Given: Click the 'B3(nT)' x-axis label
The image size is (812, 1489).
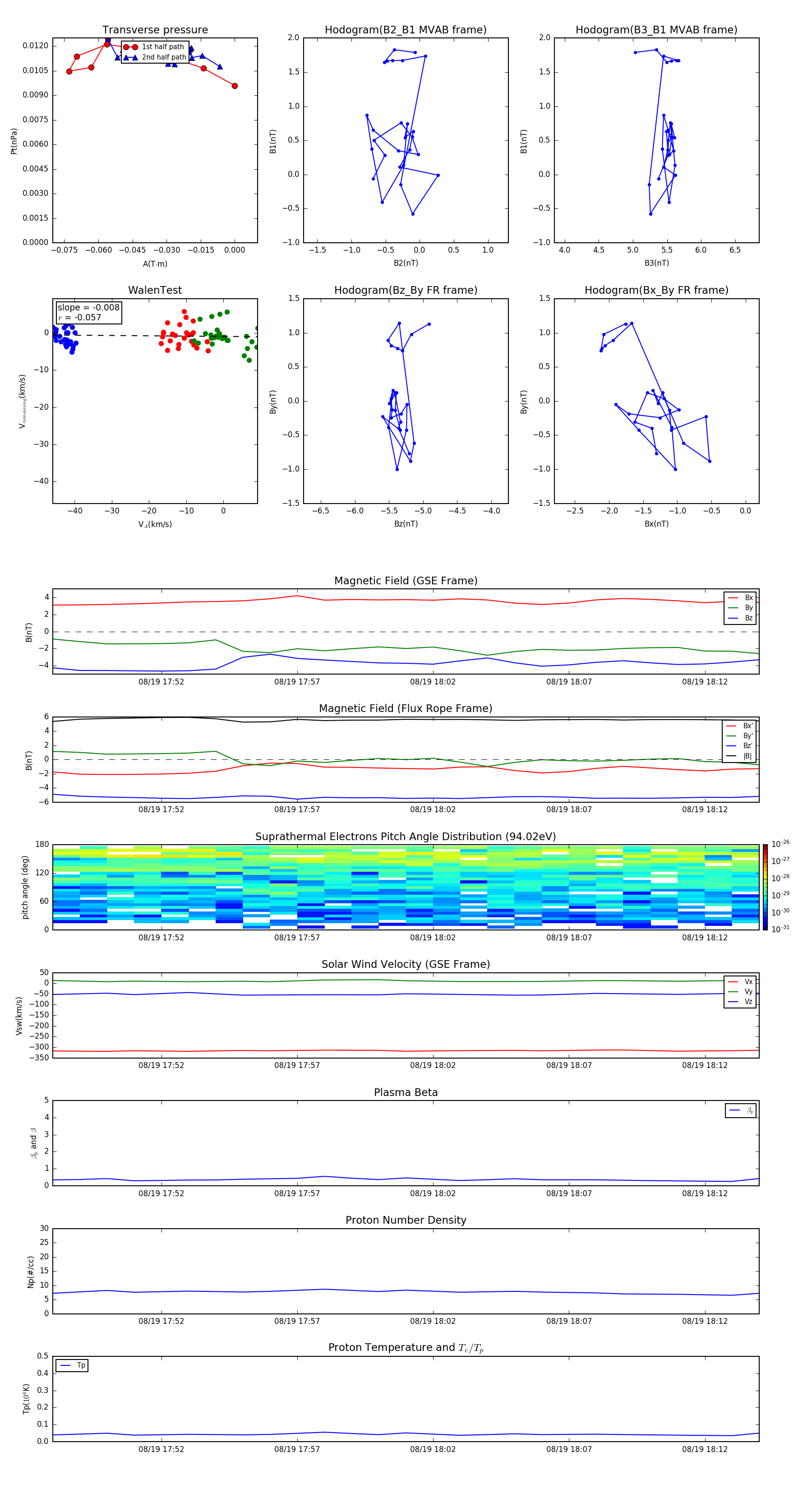Looking at the screenshot, I should click(656, 263).
